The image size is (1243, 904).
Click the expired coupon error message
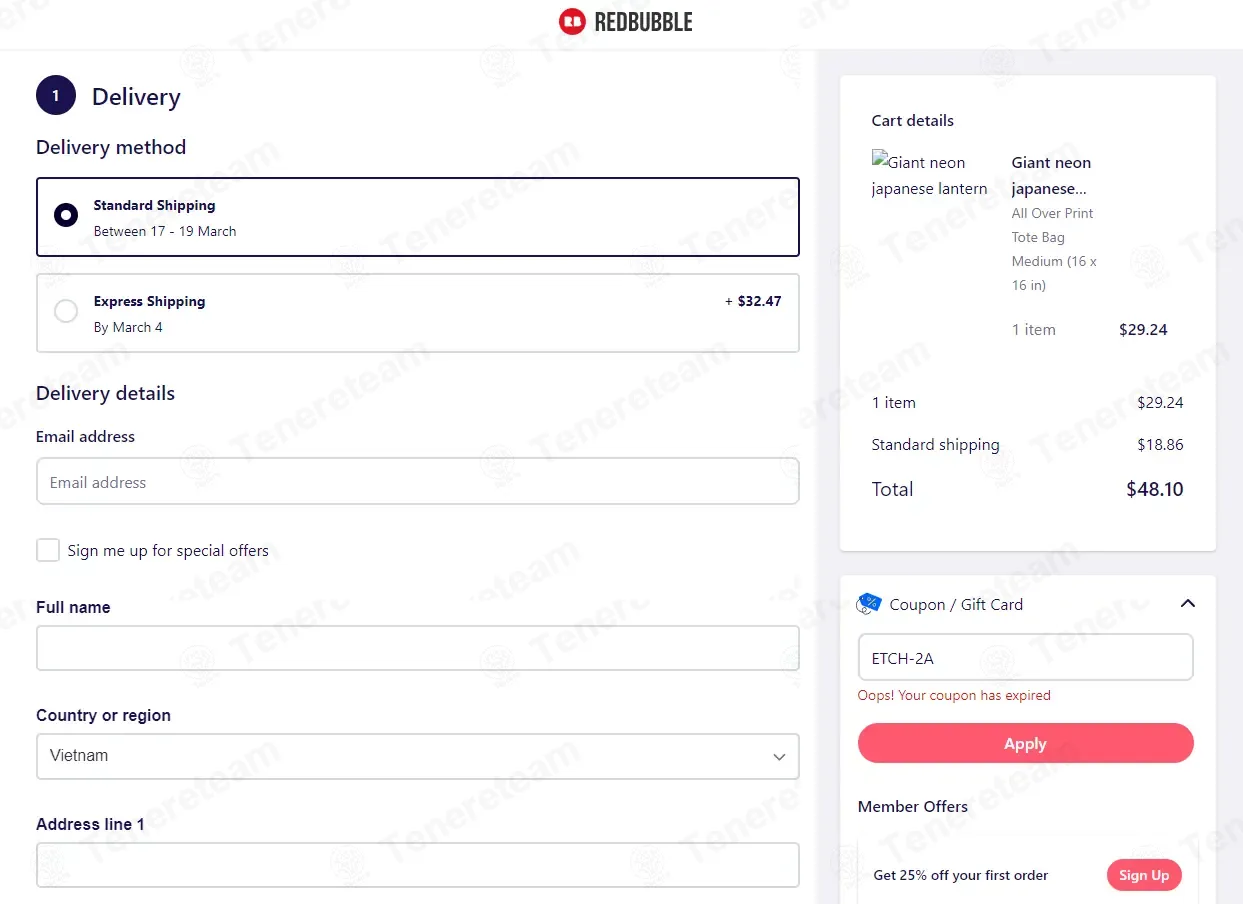point(954,695)
